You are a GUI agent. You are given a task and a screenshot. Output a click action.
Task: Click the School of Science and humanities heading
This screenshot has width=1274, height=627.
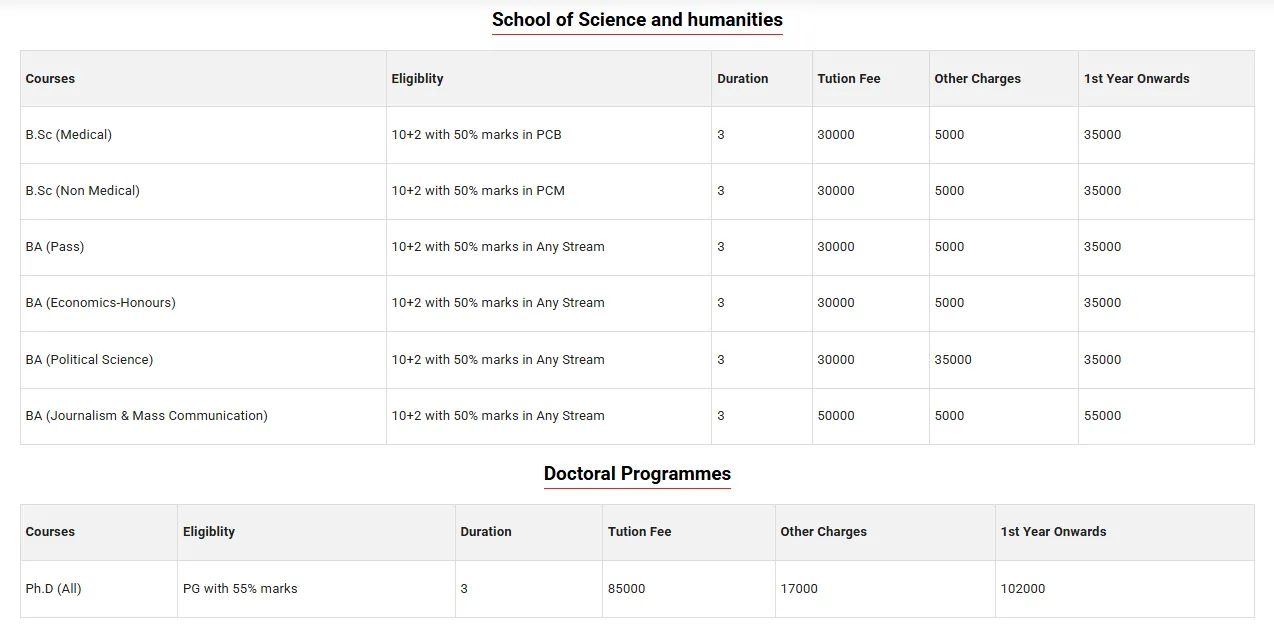636,19
